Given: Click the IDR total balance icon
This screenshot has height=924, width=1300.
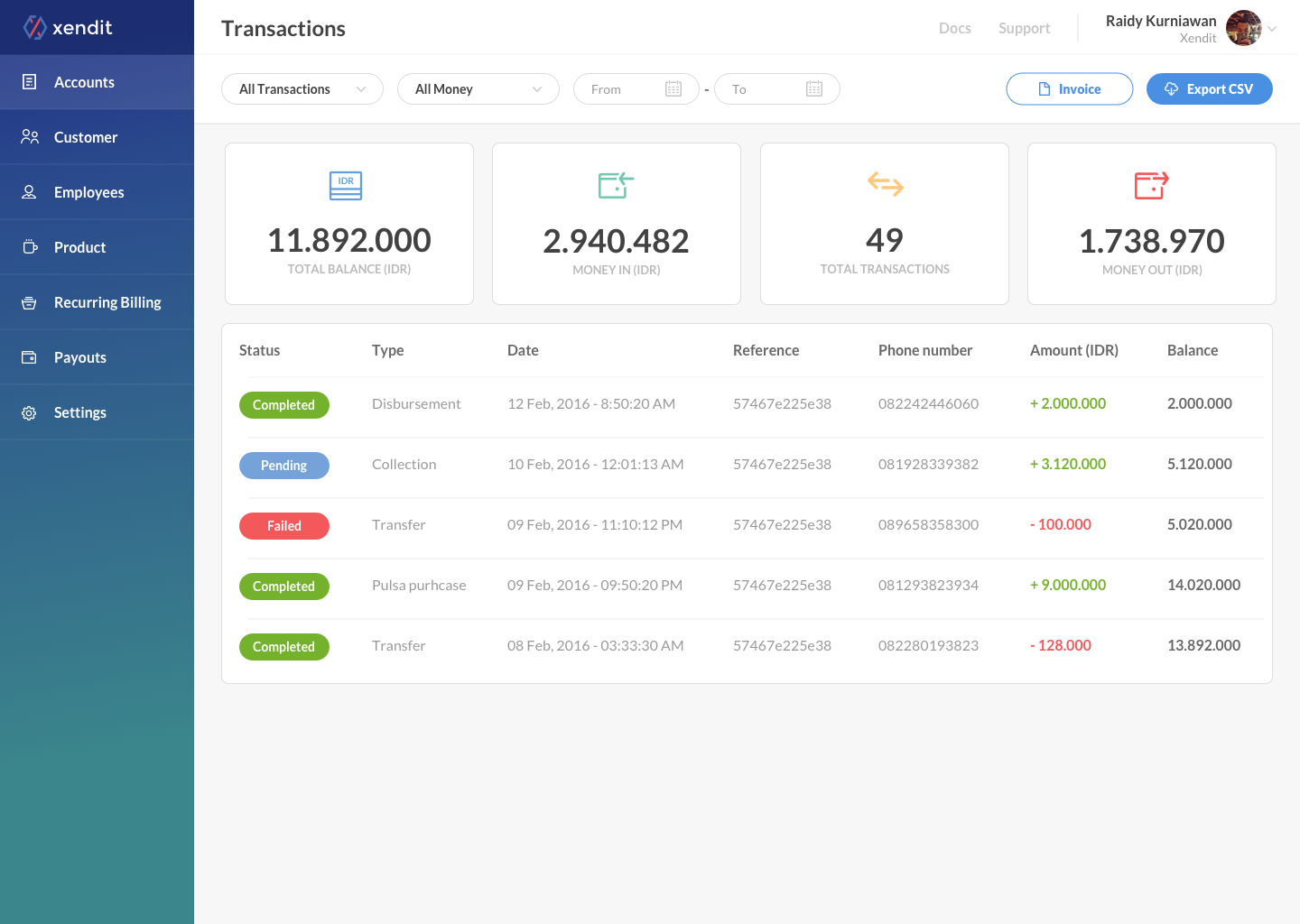Looking at the screenshot, I should click(x=346, y=186).
